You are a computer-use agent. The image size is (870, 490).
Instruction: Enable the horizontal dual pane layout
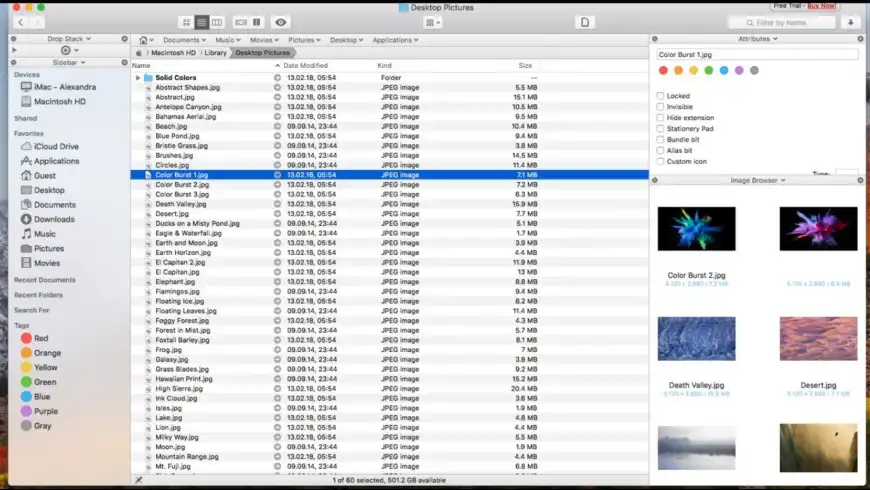tap(241, 22)
